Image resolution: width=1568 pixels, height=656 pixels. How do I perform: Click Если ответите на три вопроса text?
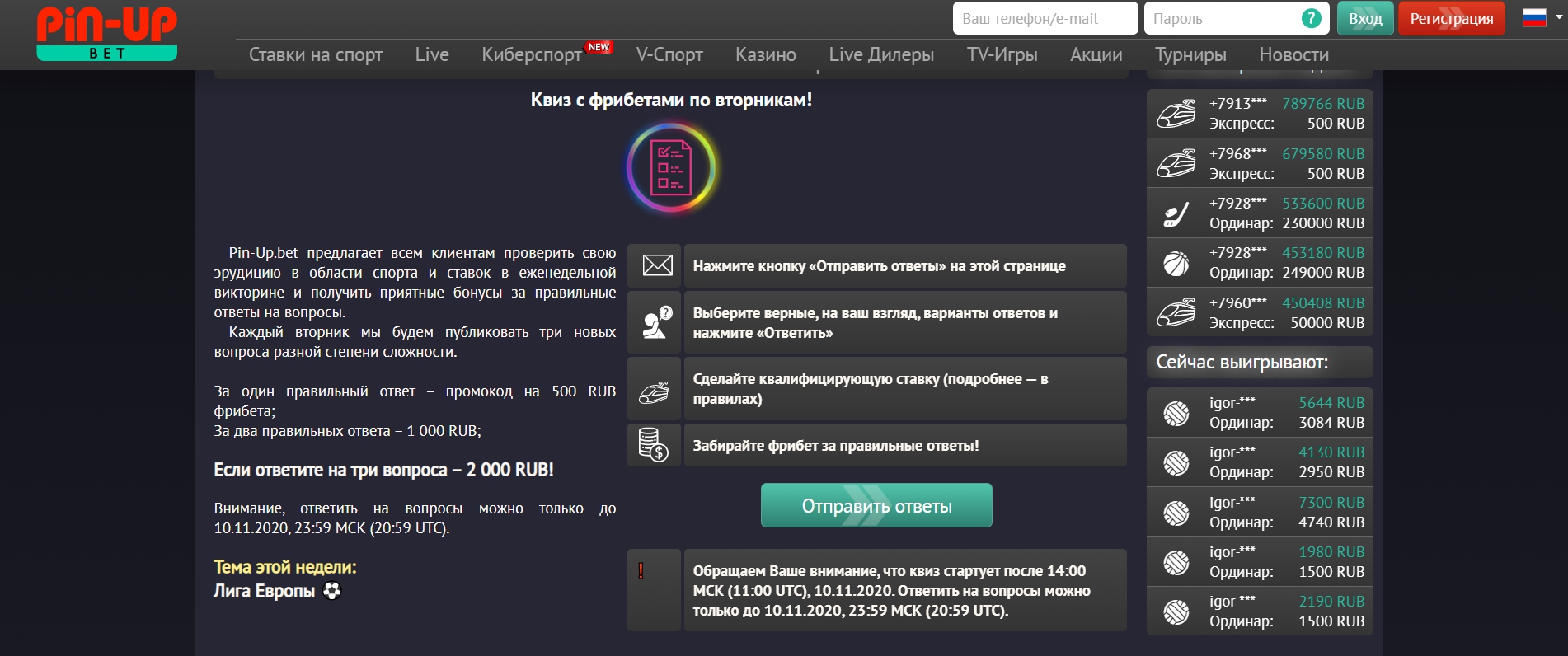pyautogui.click(x=383, y=470)
